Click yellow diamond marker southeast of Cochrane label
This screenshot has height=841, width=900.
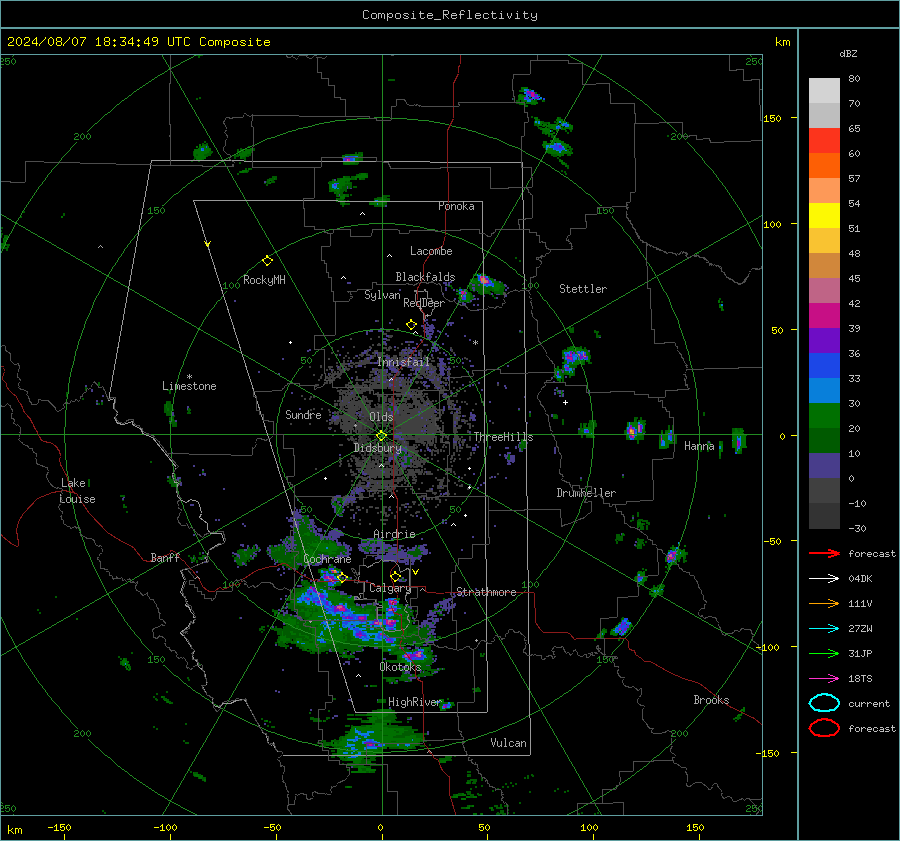(x=342, y=577)
